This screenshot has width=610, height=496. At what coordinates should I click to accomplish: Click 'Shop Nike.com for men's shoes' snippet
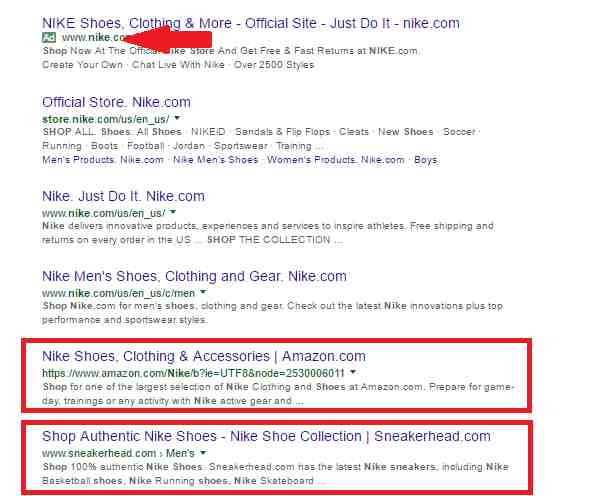272,313
